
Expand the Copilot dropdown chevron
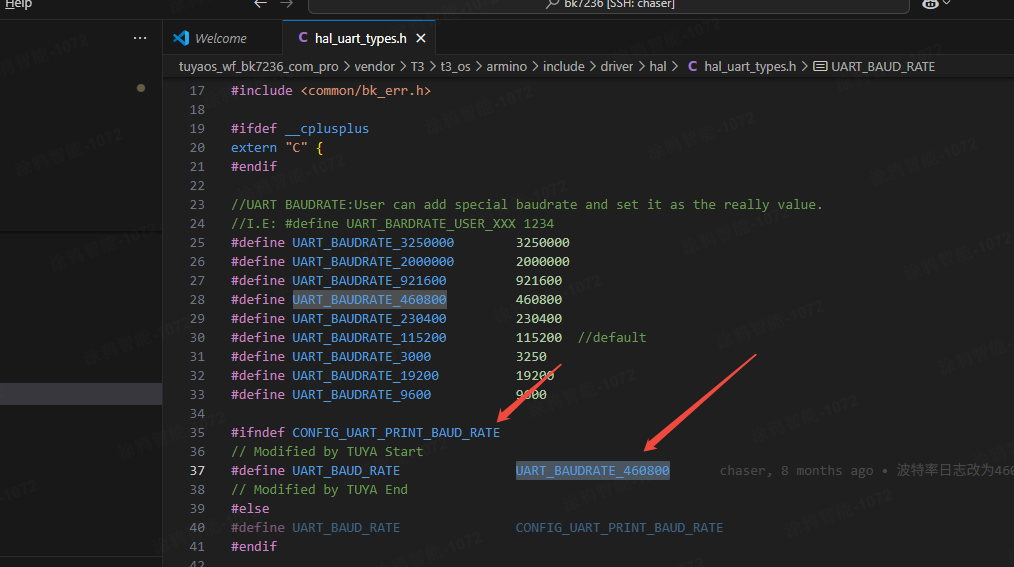pos(947,4)
